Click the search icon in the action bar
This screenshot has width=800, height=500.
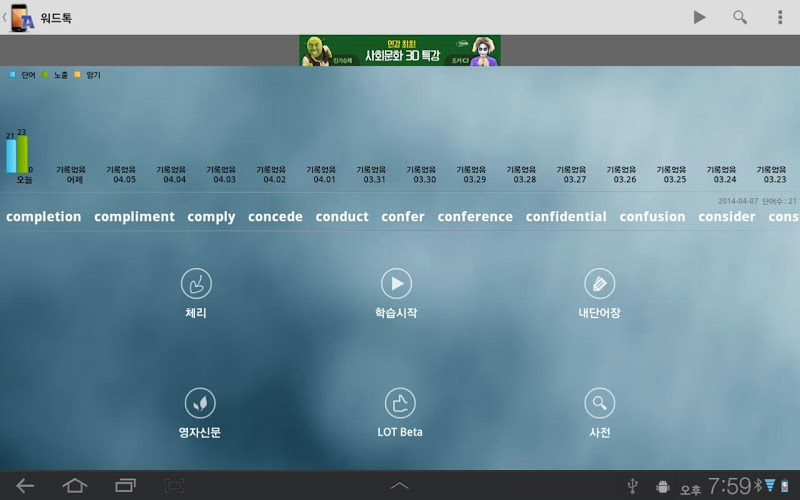(x=740, y=17)
